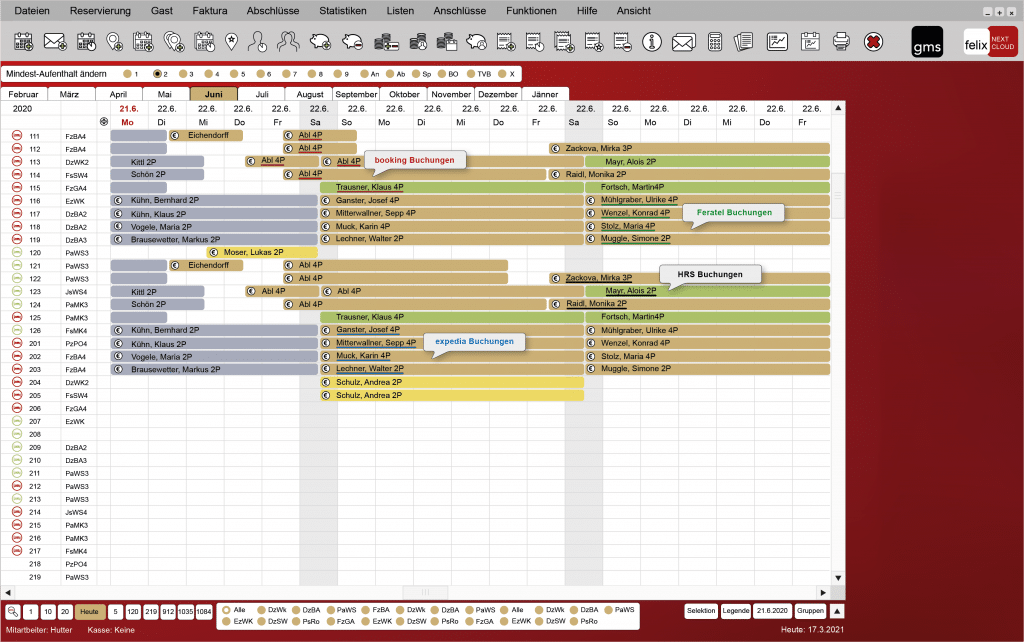Switch to the August month tab
This screenshot has width=1024, height=642.
[310, 94]
